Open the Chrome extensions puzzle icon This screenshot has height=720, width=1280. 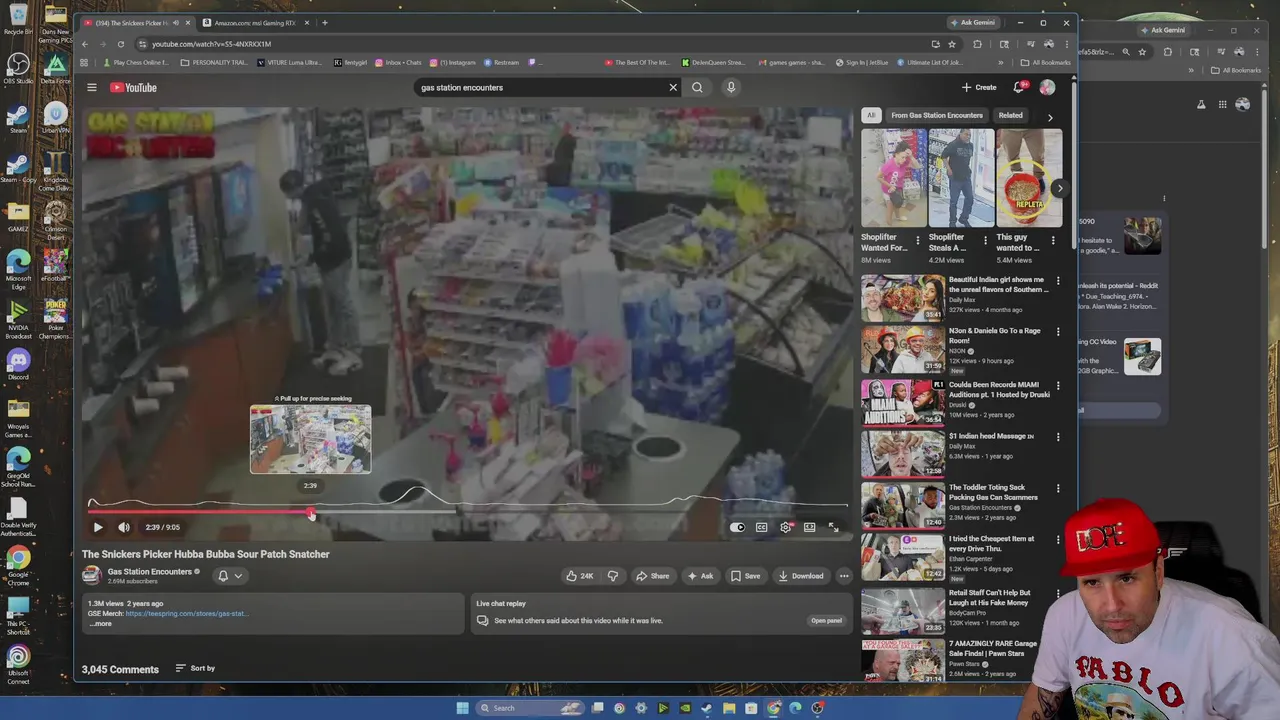pyautogui.click(x=977, y=44)
